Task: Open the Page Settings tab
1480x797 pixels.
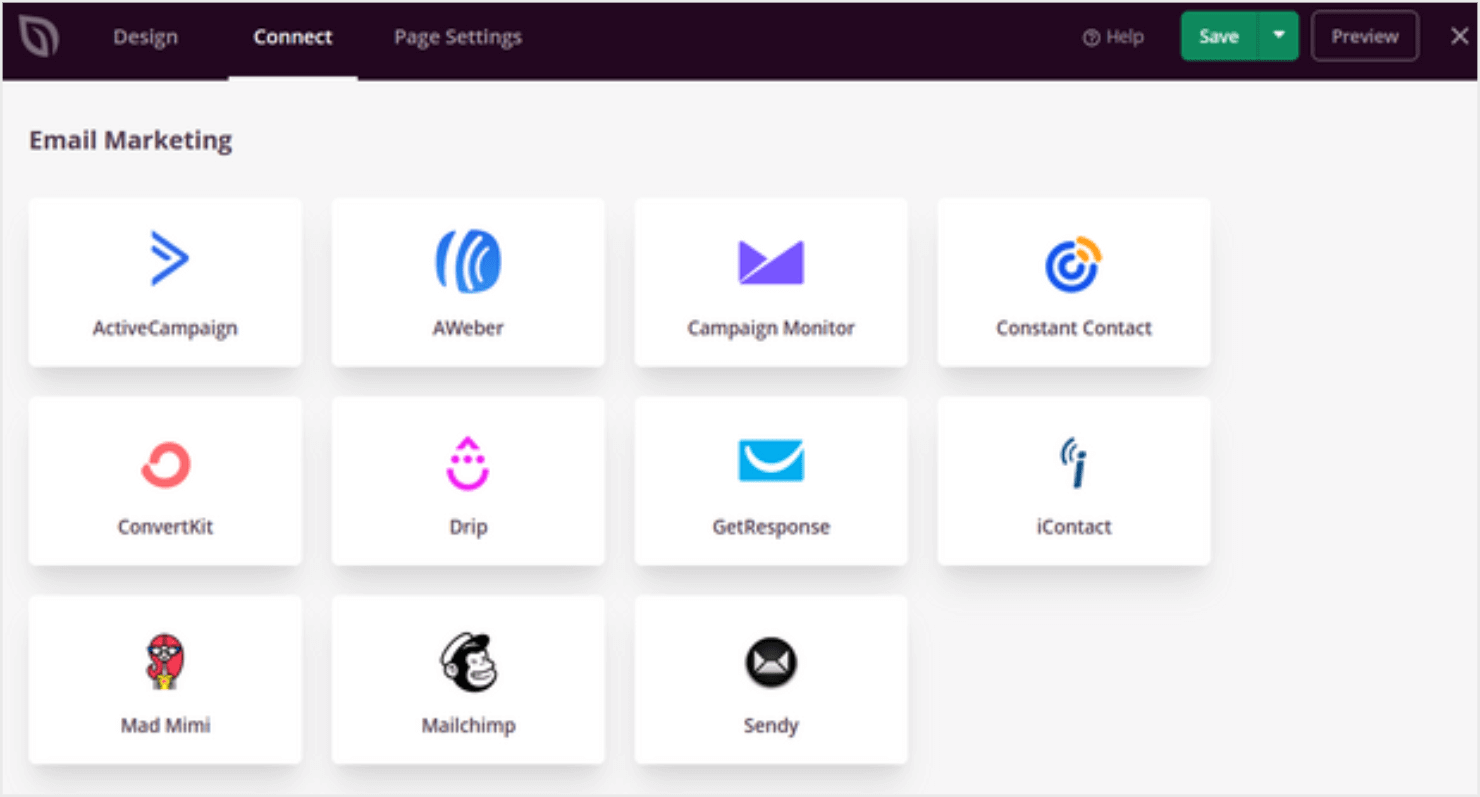Action: coord(456,36)
